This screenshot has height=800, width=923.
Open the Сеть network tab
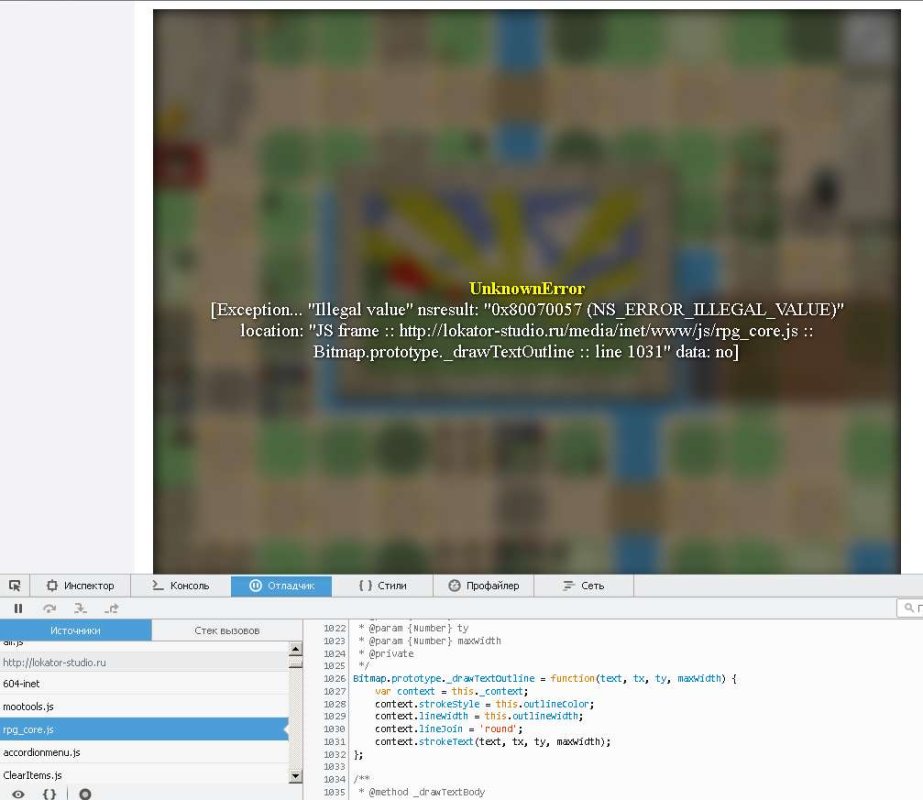[x=584, y=586]
